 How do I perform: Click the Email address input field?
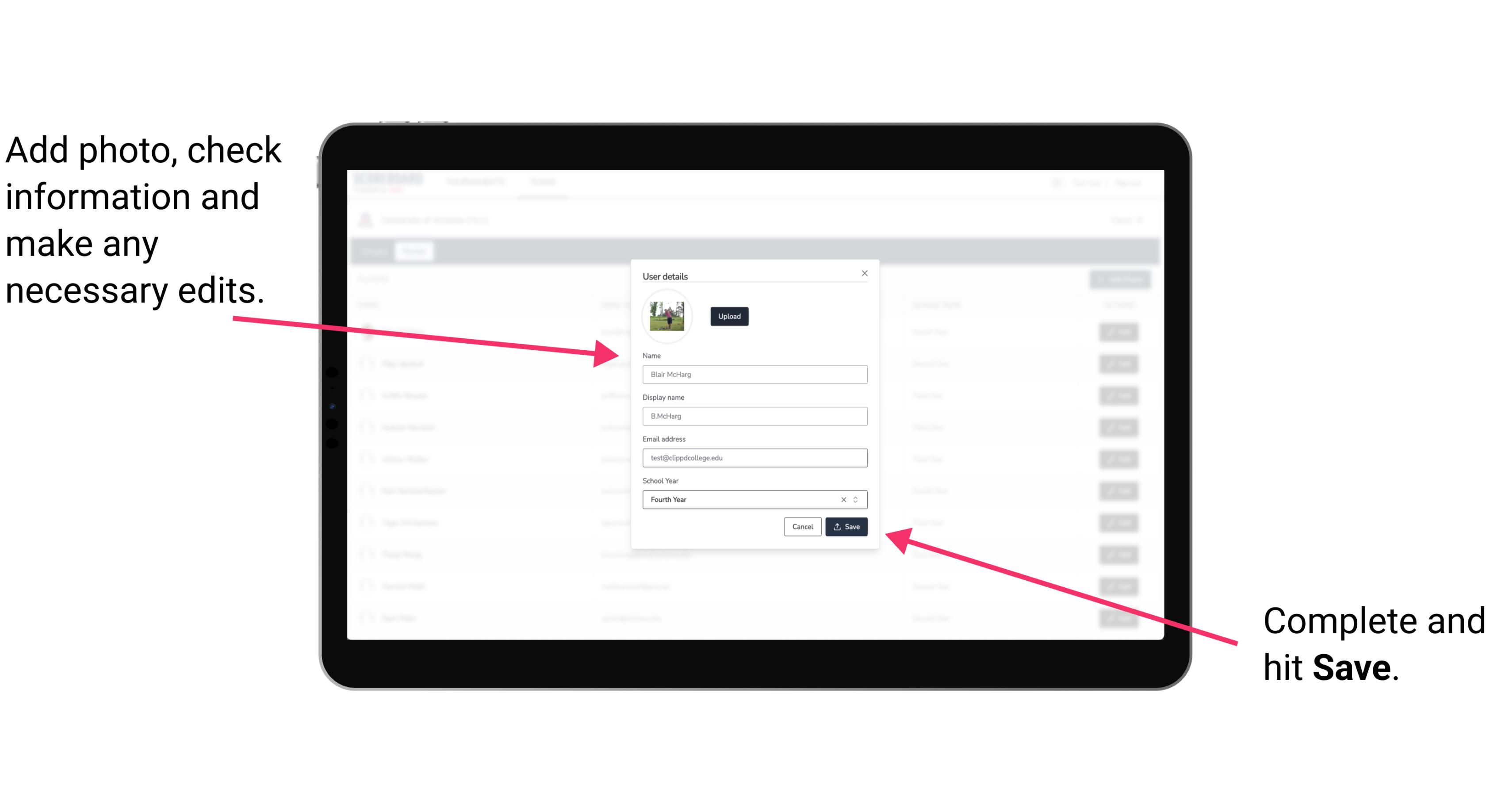click(755, 458)
